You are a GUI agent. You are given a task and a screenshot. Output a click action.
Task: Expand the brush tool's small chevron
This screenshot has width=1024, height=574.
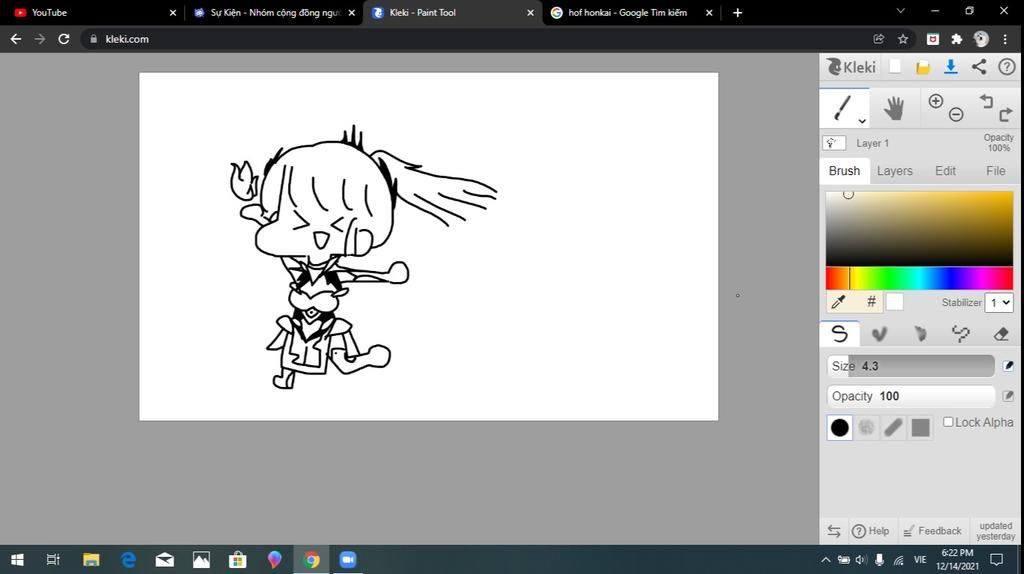[862, 121]
